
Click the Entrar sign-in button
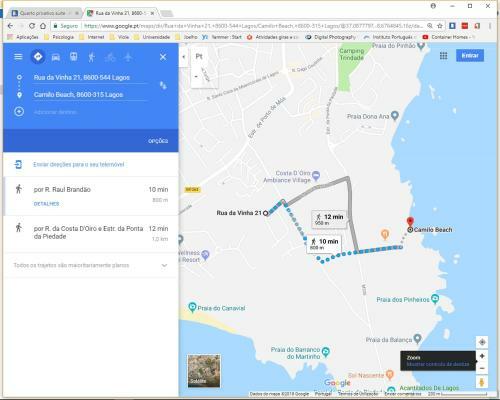click(470, 56)
